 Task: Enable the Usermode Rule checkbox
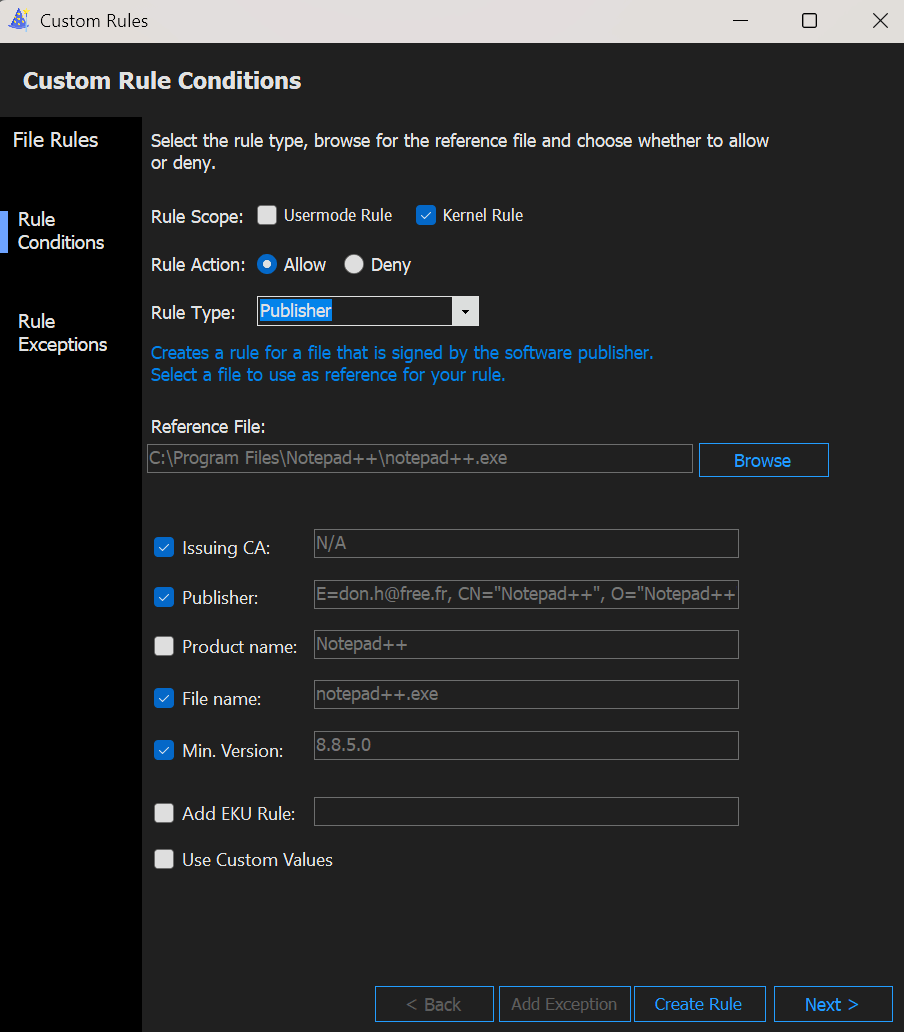point(267,215)
